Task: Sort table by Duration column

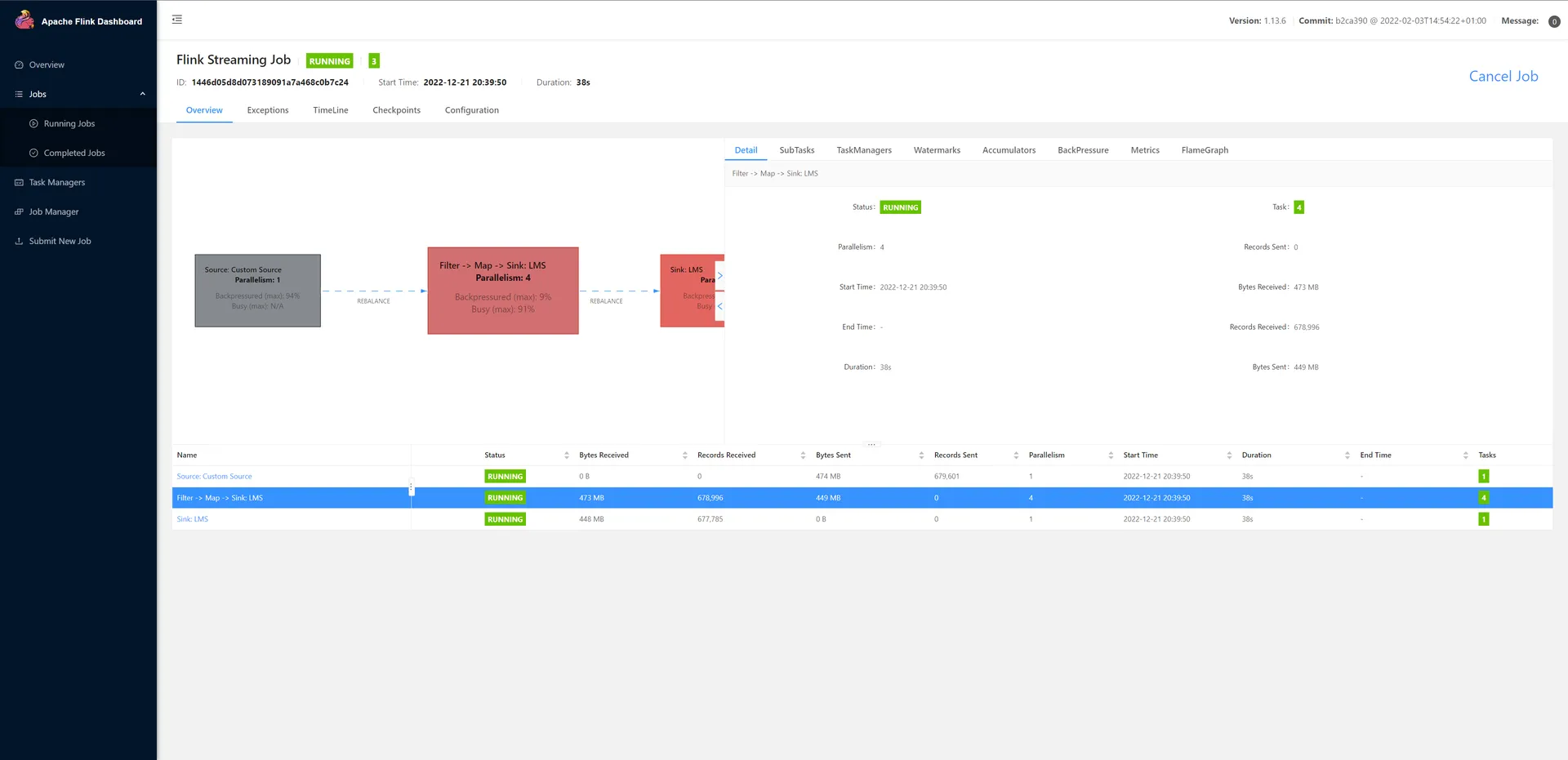Action: tap(1347, 456)
